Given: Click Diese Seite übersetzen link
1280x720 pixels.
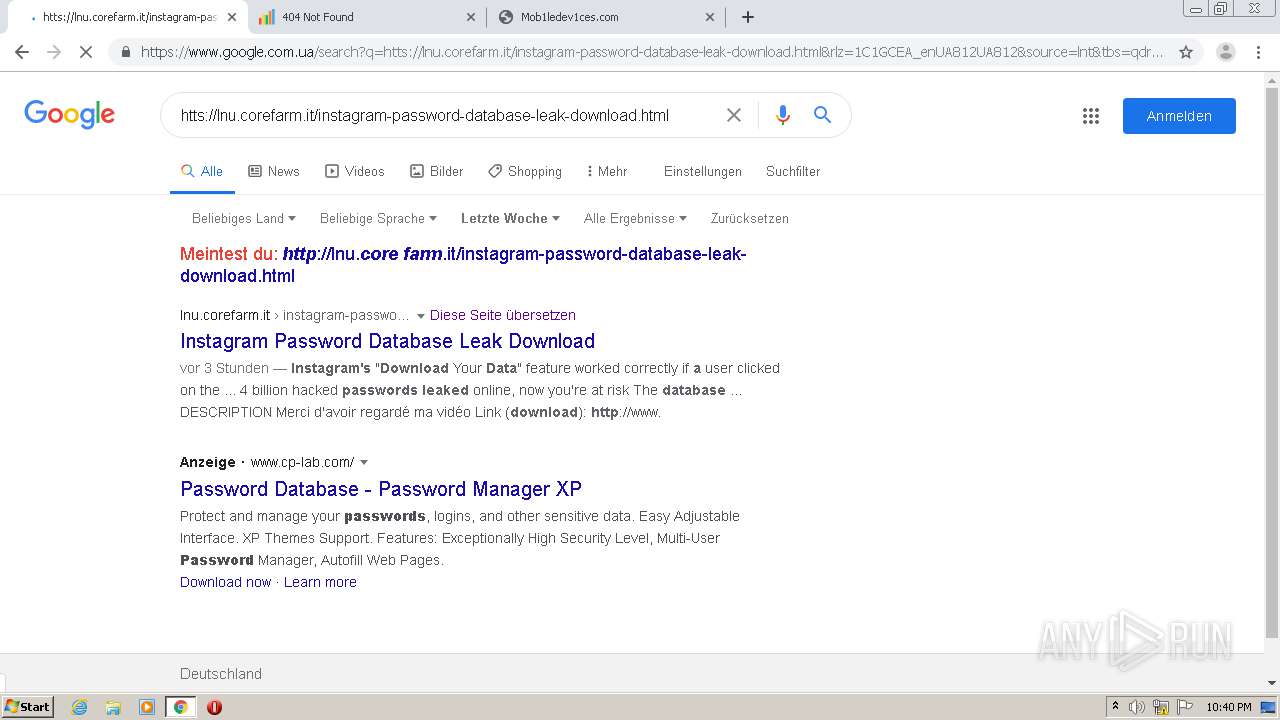Looking at the screenshot, I should click(503, 315).
